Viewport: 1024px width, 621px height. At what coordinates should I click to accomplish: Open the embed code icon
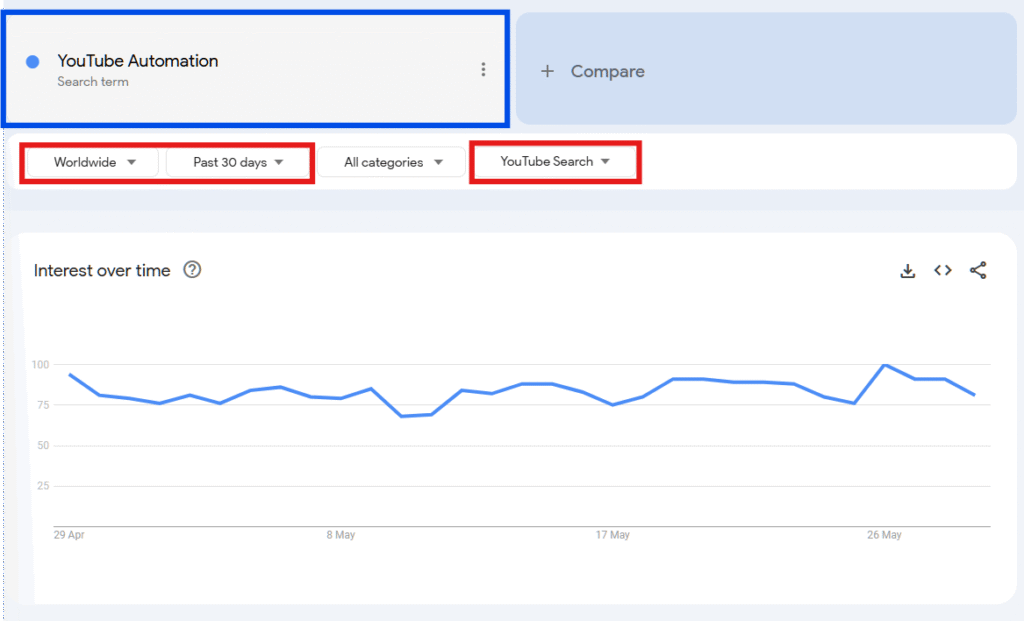click(942, 270)
